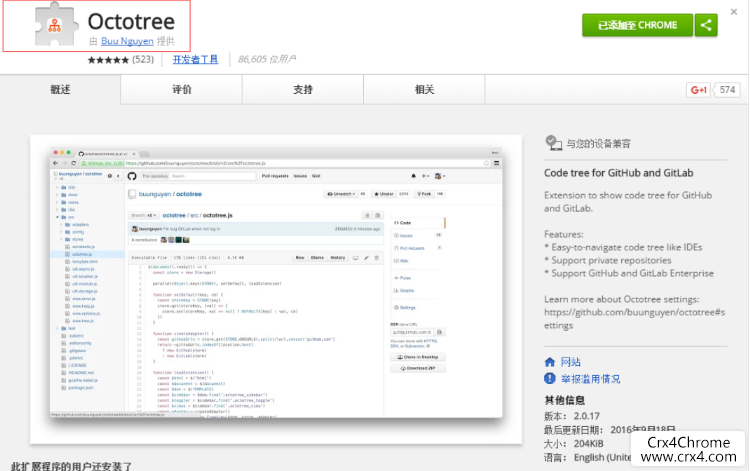Click the 574 Google plus count

point(727,90)
